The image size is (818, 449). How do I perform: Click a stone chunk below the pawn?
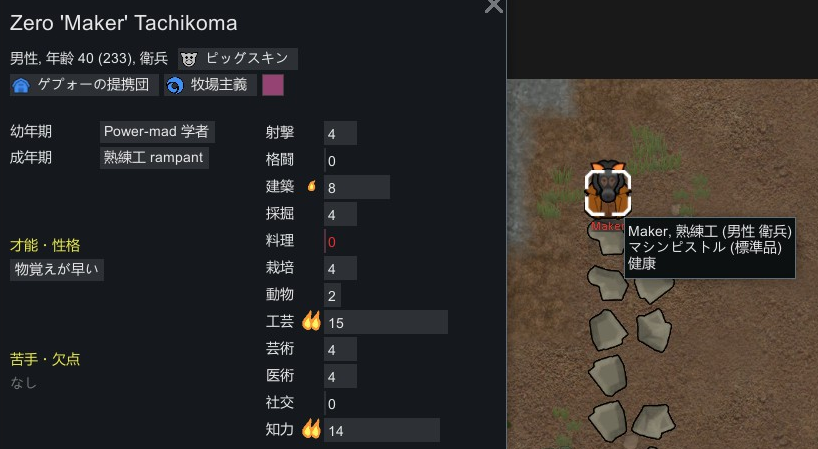click(x=607, y=283)
